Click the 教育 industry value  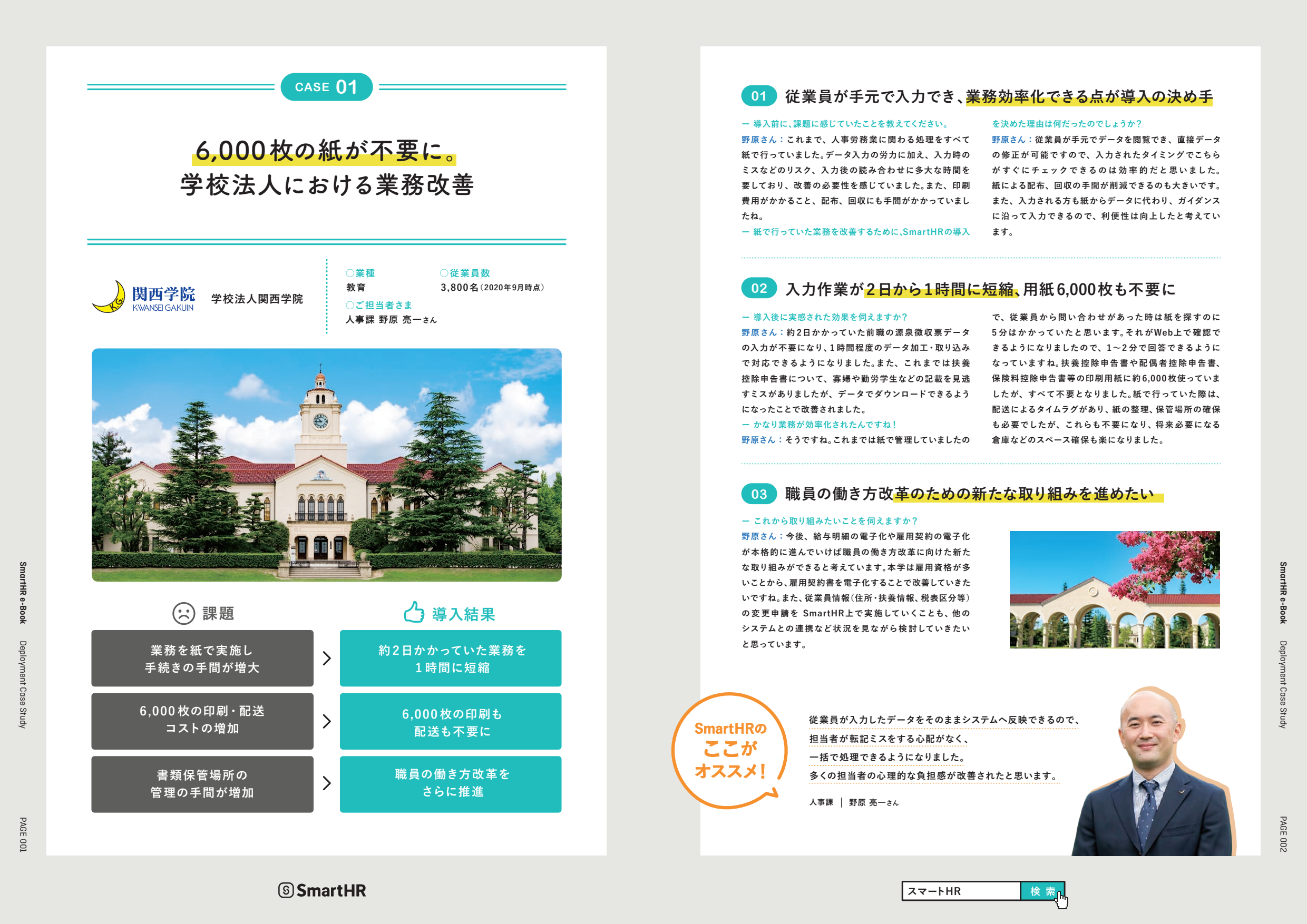[x=356, y=287]
